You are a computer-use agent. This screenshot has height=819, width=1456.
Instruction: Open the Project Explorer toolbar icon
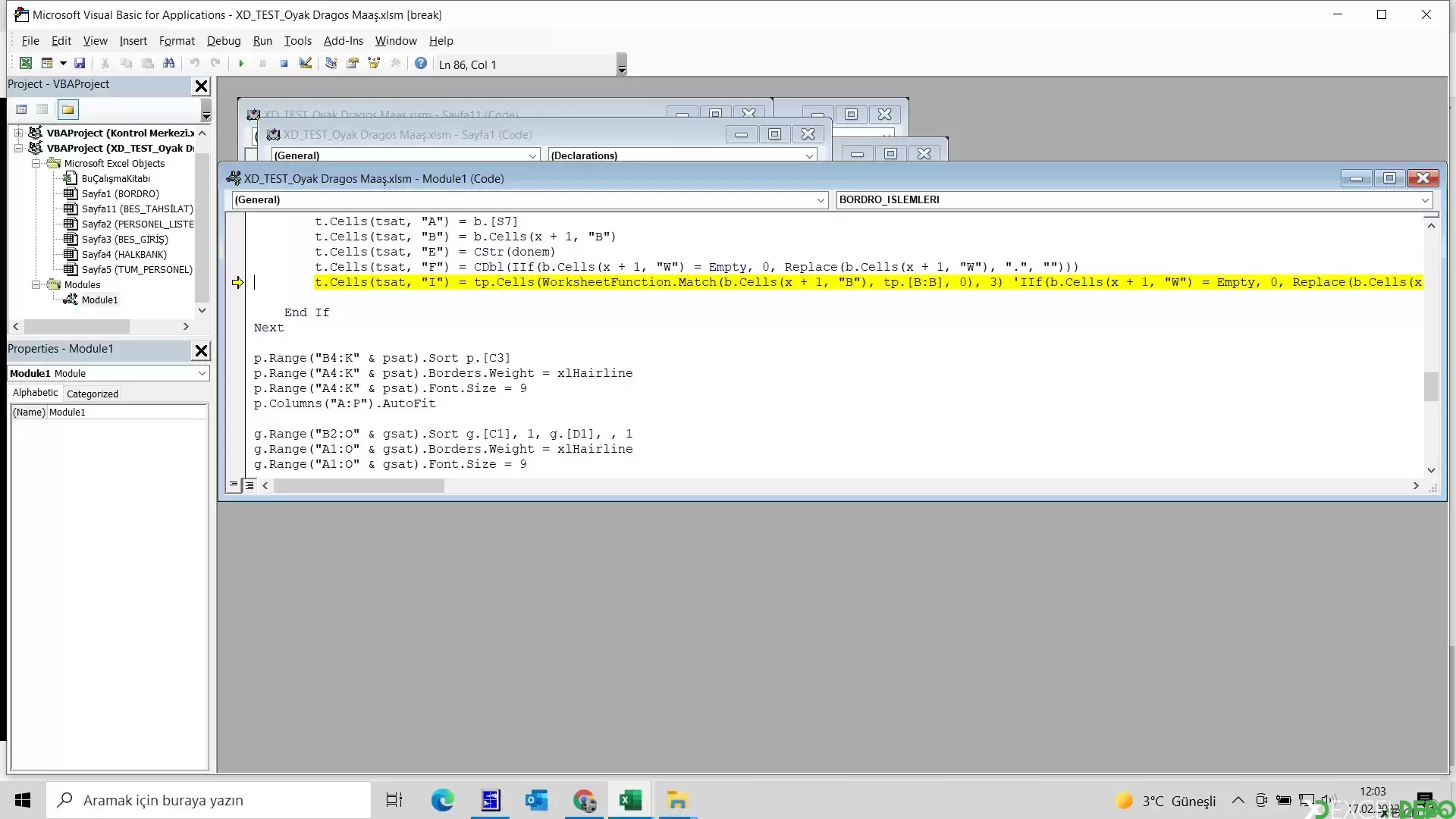[x=331, y=64]
